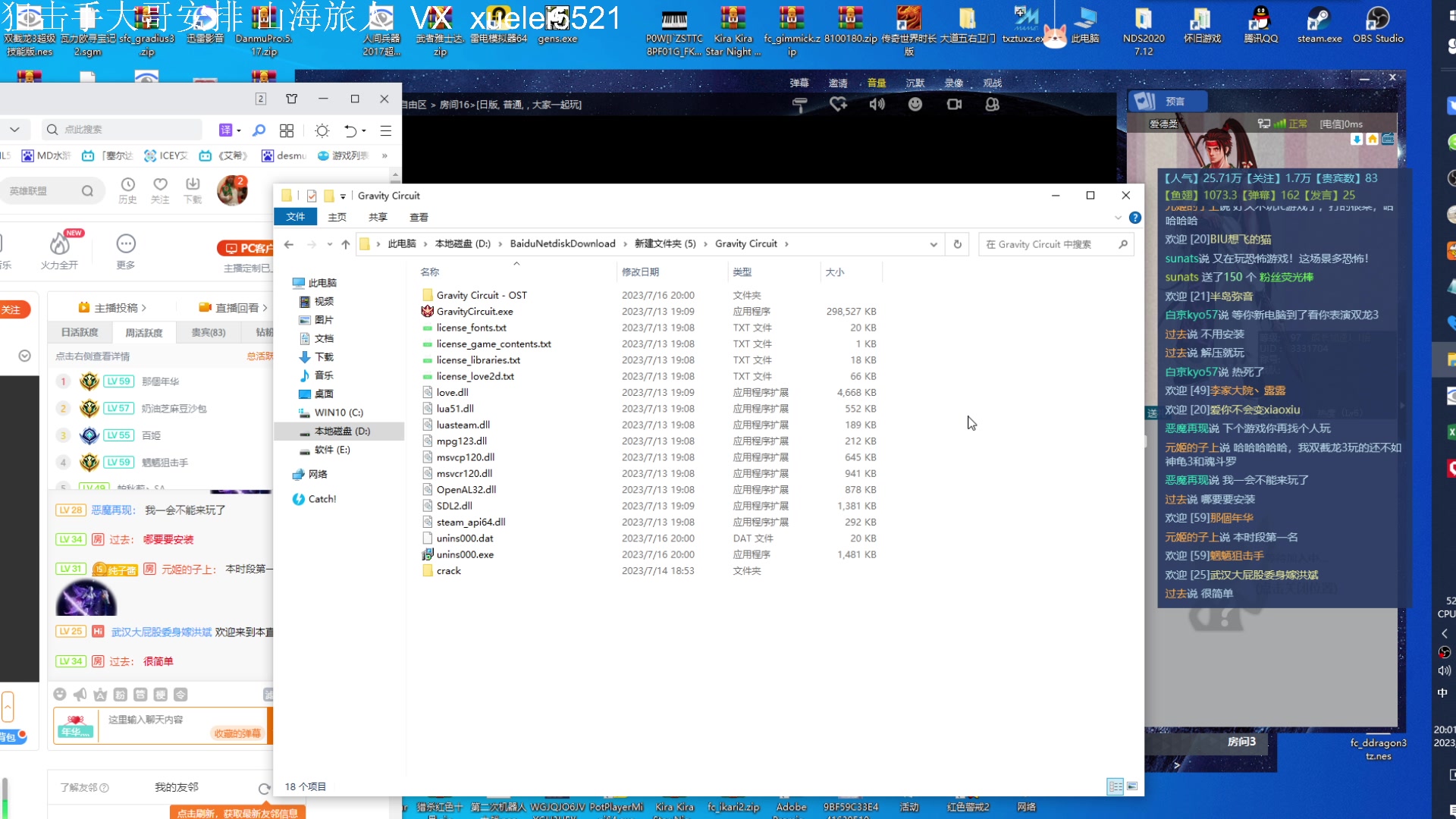Open the 查看 ribbon tab

pyautogui.click(x=419, y=218)
